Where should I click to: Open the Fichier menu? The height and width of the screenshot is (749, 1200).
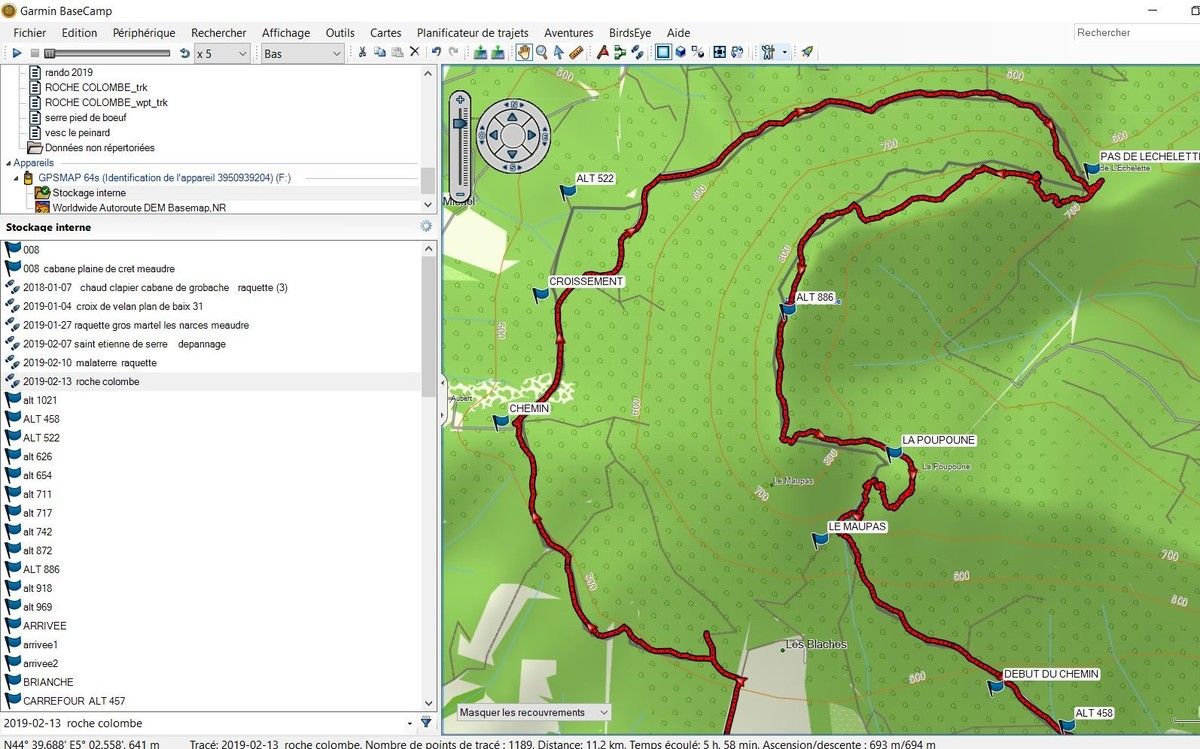point(30,33)
